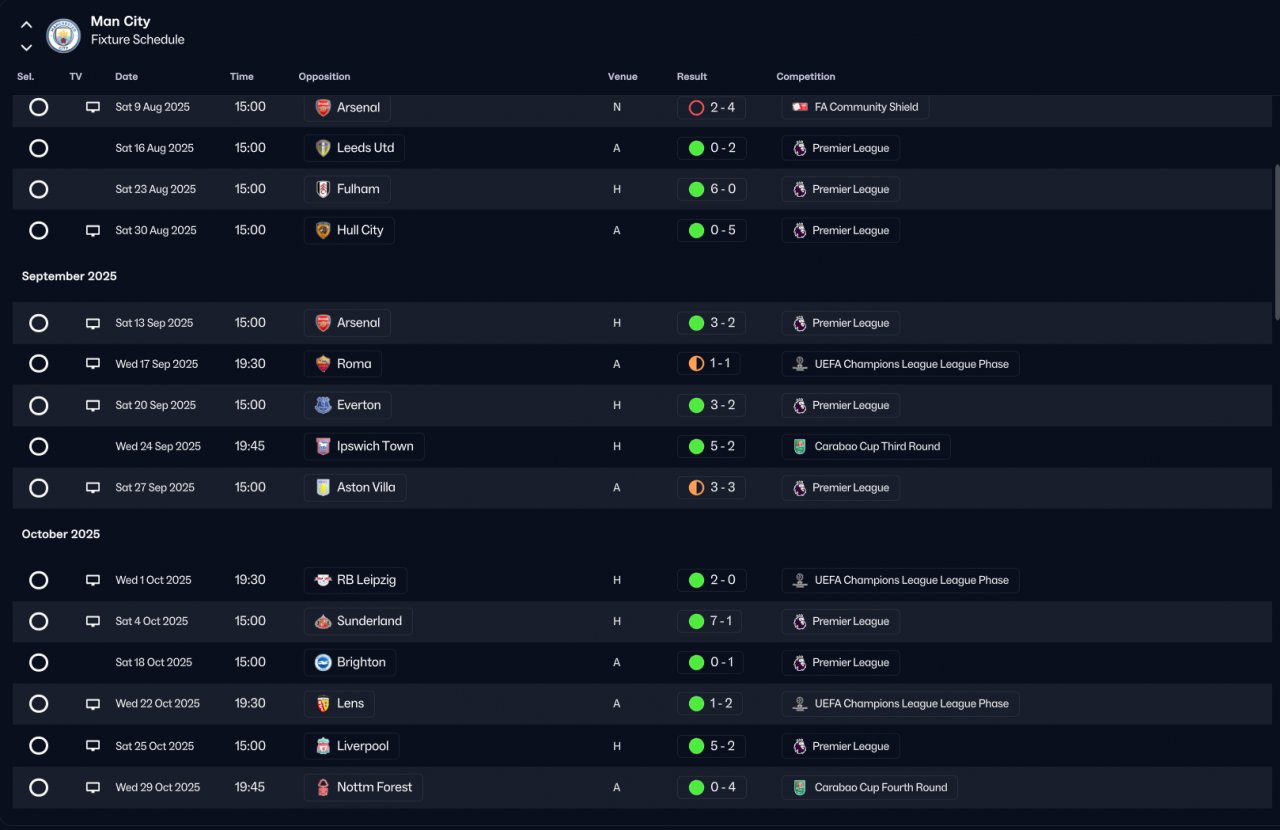Viewport: 1280px width, 830px height.
Task: Click the Champions League icon in Lens row
Action: tap(800, 704)
